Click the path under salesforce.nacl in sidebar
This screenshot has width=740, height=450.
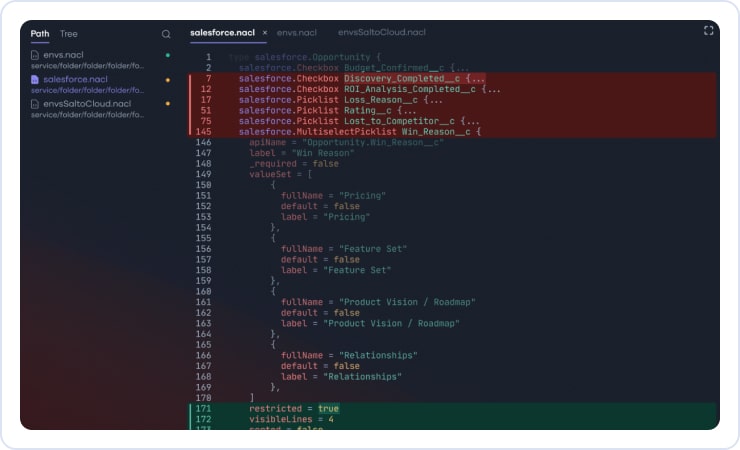tap(87, 90)
